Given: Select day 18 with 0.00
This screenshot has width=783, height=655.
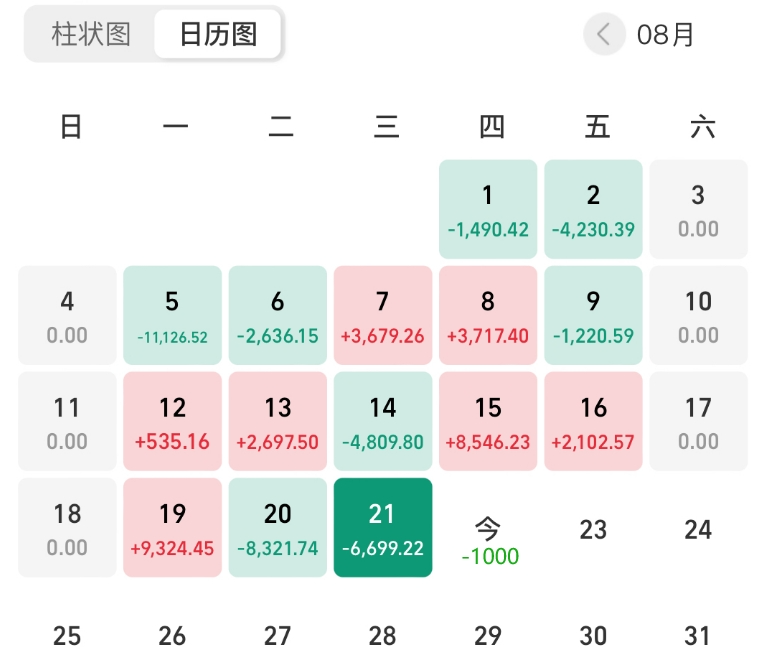Looking at the screenshot, I should point(67,528).
